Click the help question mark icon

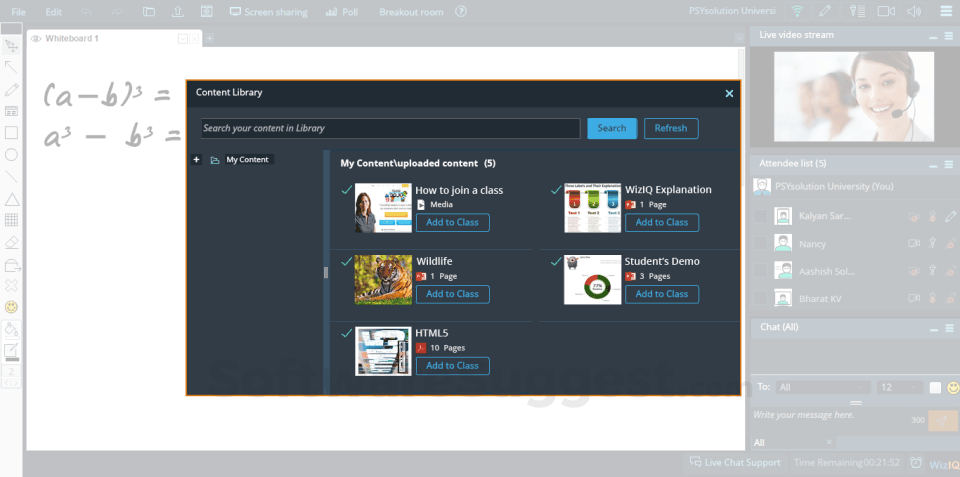(461, 12)
